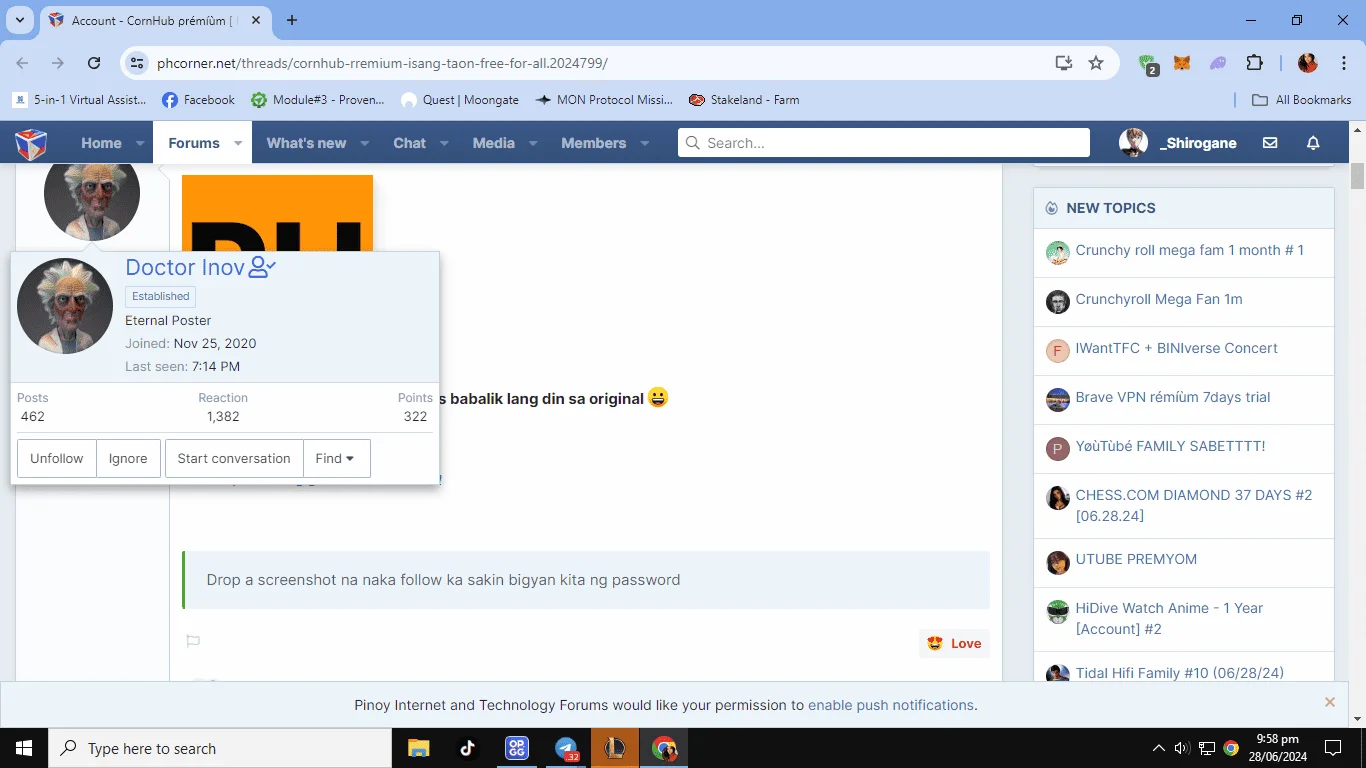Adjust volume from the speaker tray icon
The width and height of the screenshot is (1366, 768).
(x=1182, y=748)
